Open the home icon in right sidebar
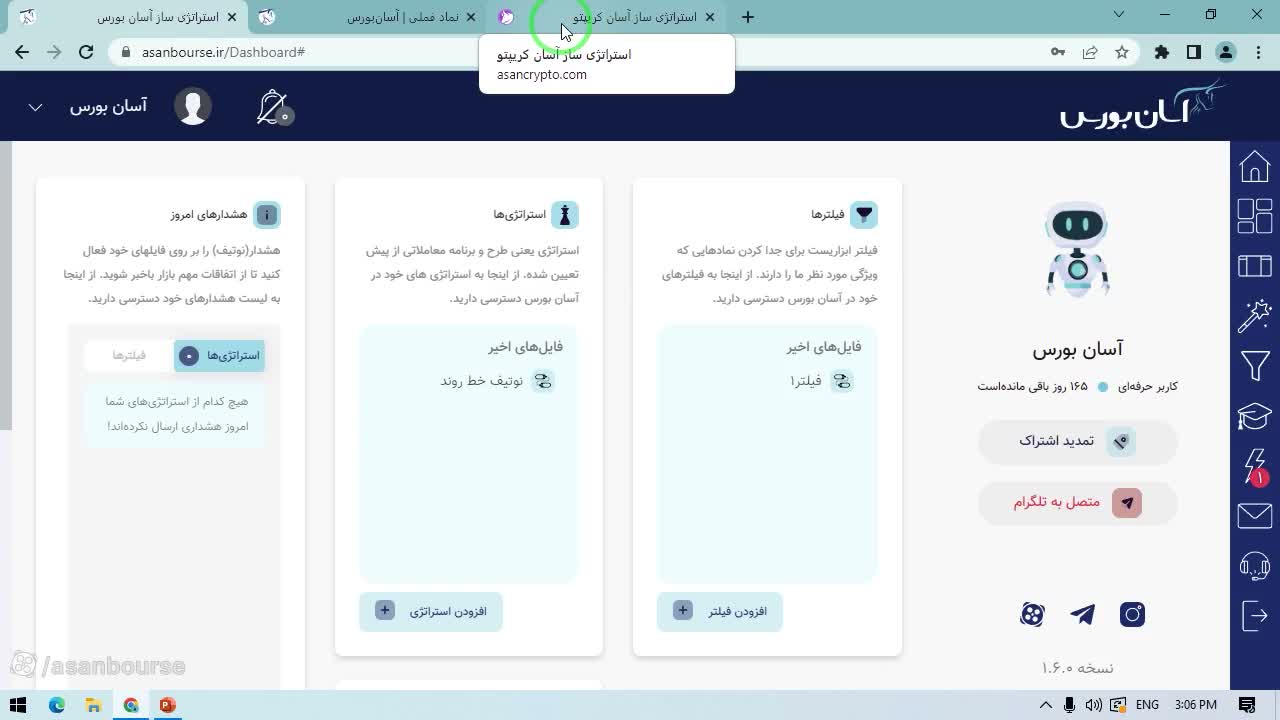This screenshot has height=720, width=1280. tap(1254, 166)
